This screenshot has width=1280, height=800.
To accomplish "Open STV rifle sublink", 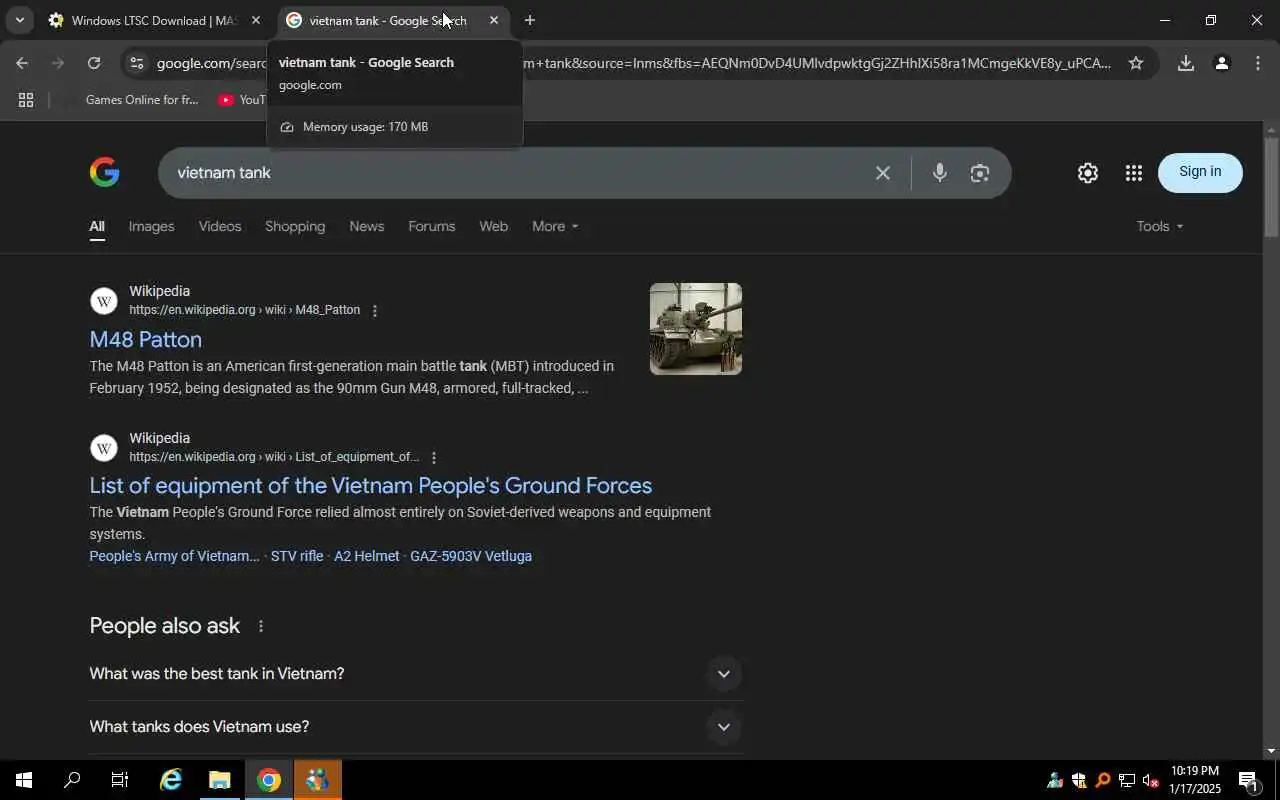I will pyautogui.click(x=297, y=556).
